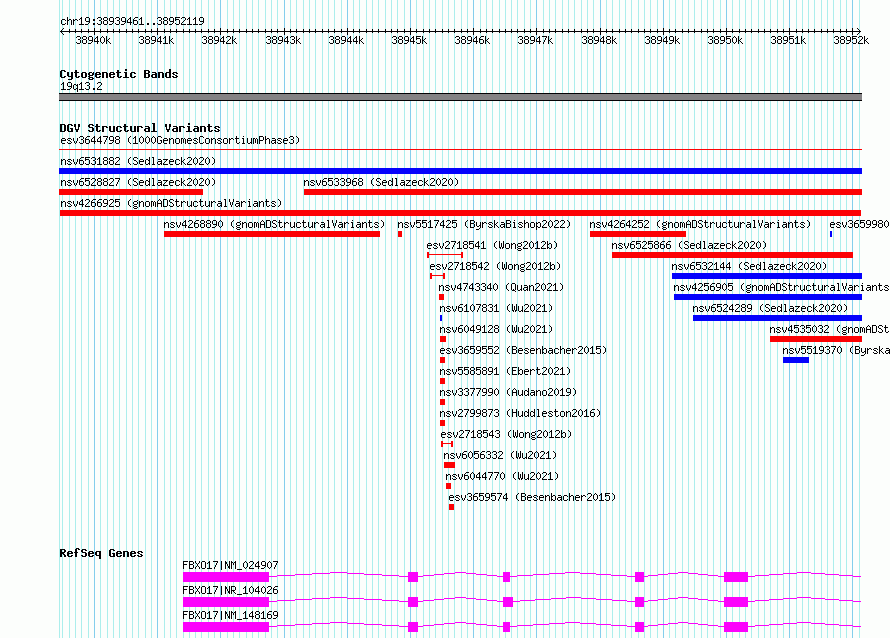Select the nsv4268890 gnomAD red bar
Viewport: 890px width, 638px height.
(272, 234)
